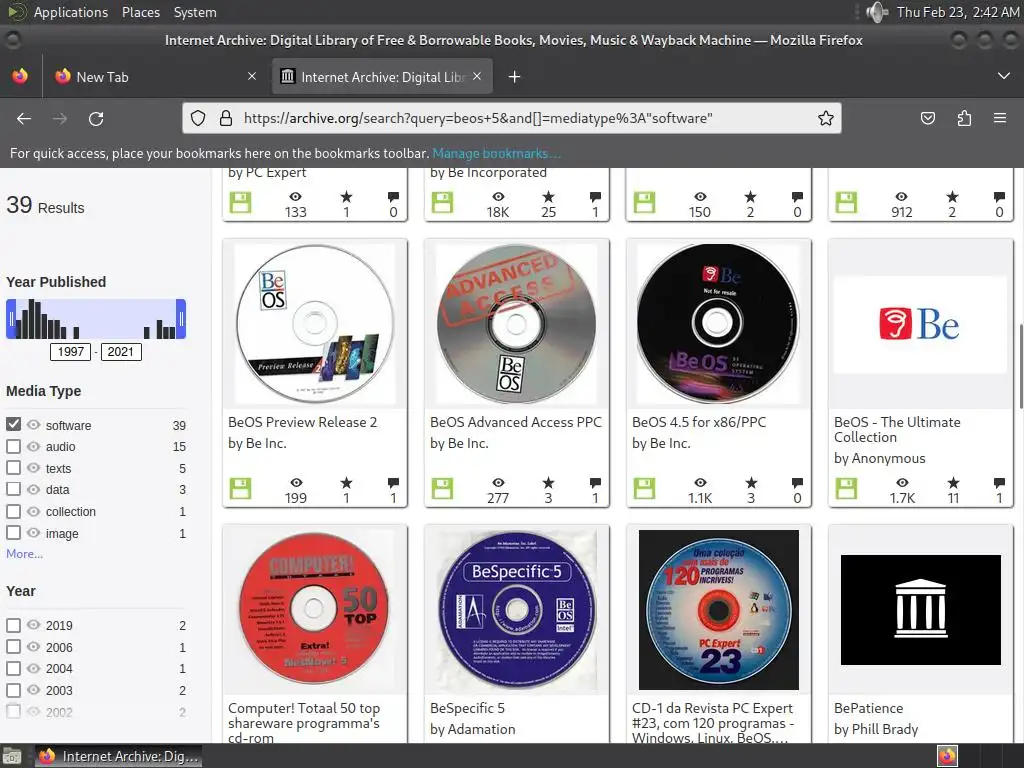The image size is (1024, 768).
Task: Open a new tab with plus button
Action: [x=515, y=77]
